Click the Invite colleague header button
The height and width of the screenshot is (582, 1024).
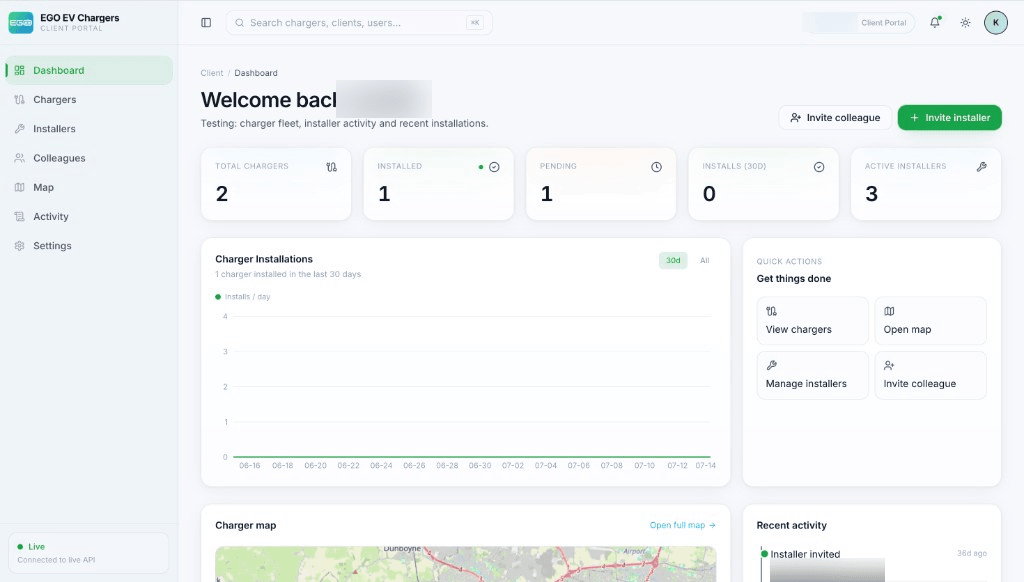tap(835, 118)
